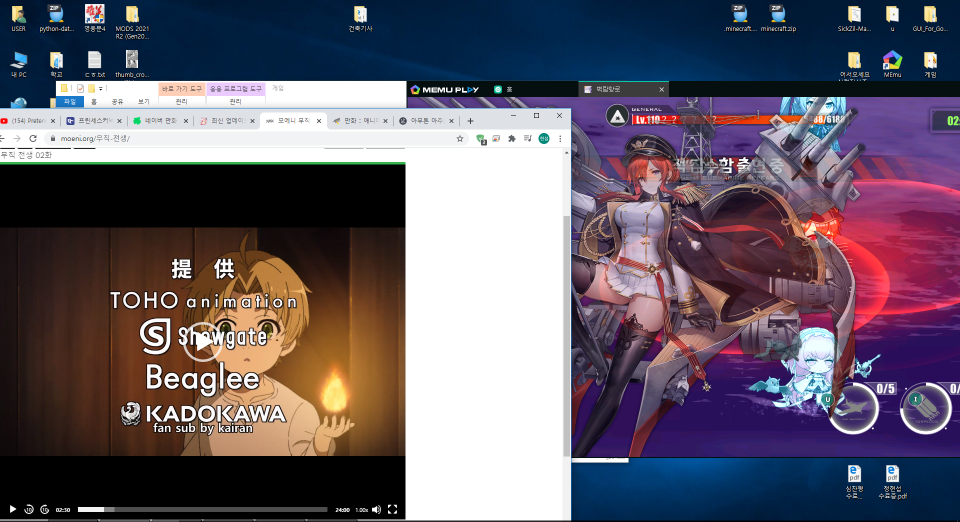Tap the torpedo skill button 0/5
The width and height of the screenshot is (960, 522).
[x=853, y=406]
